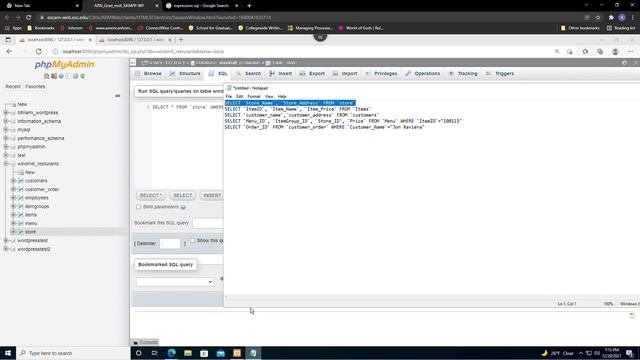Expand bitnami_wordpress database node

pos(6,113)
